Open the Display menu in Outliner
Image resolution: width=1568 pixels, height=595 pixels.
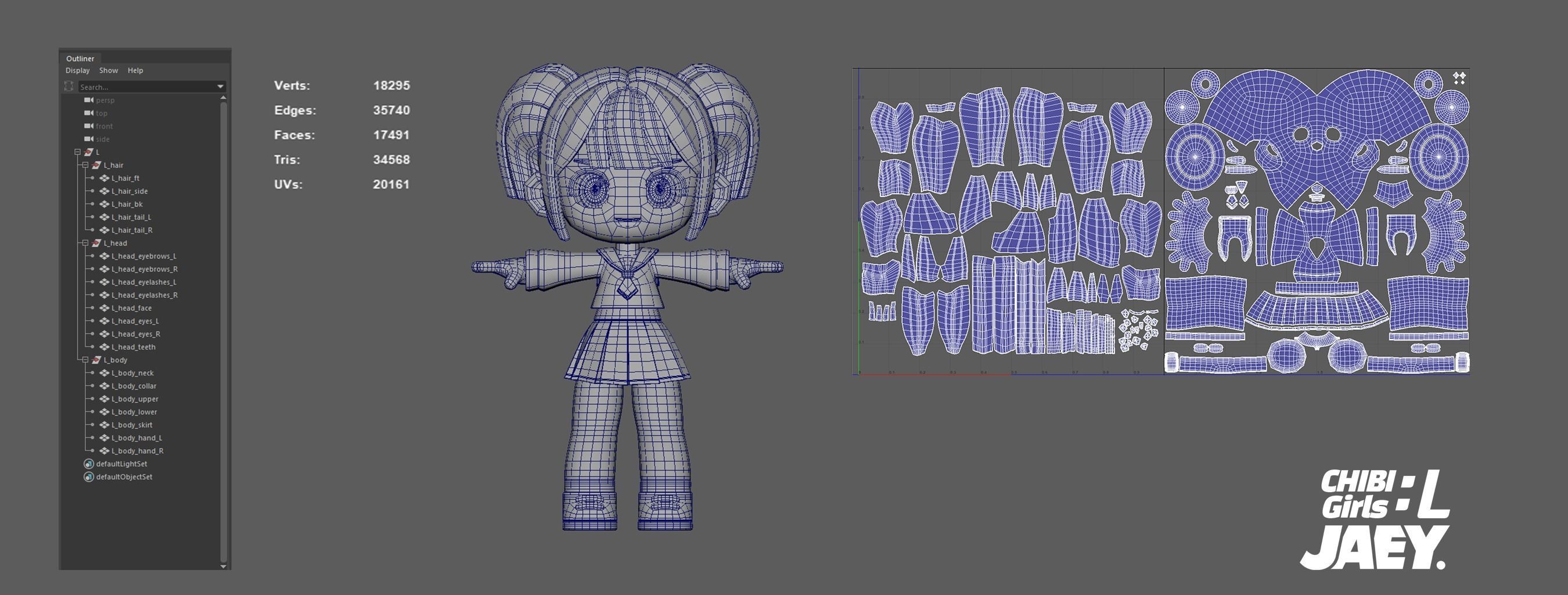click(78, 71)
